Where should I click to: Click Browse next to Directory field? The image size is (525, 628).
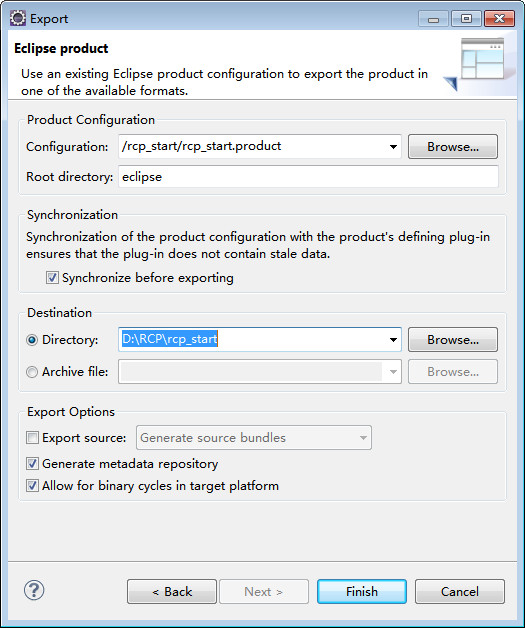click(x=453, y=340)
